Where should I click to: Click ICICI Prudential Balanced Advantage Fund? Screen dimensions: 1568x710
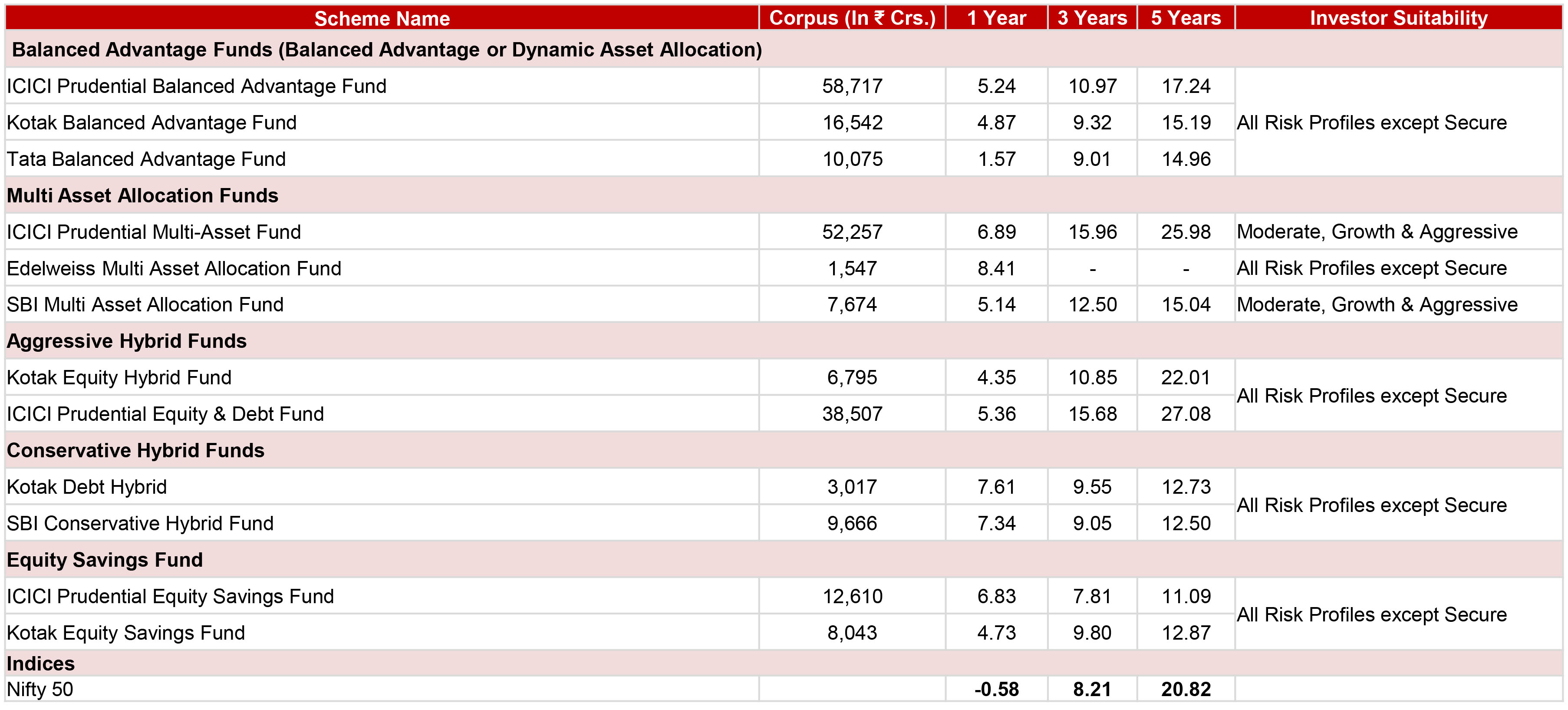pos(197,86)
